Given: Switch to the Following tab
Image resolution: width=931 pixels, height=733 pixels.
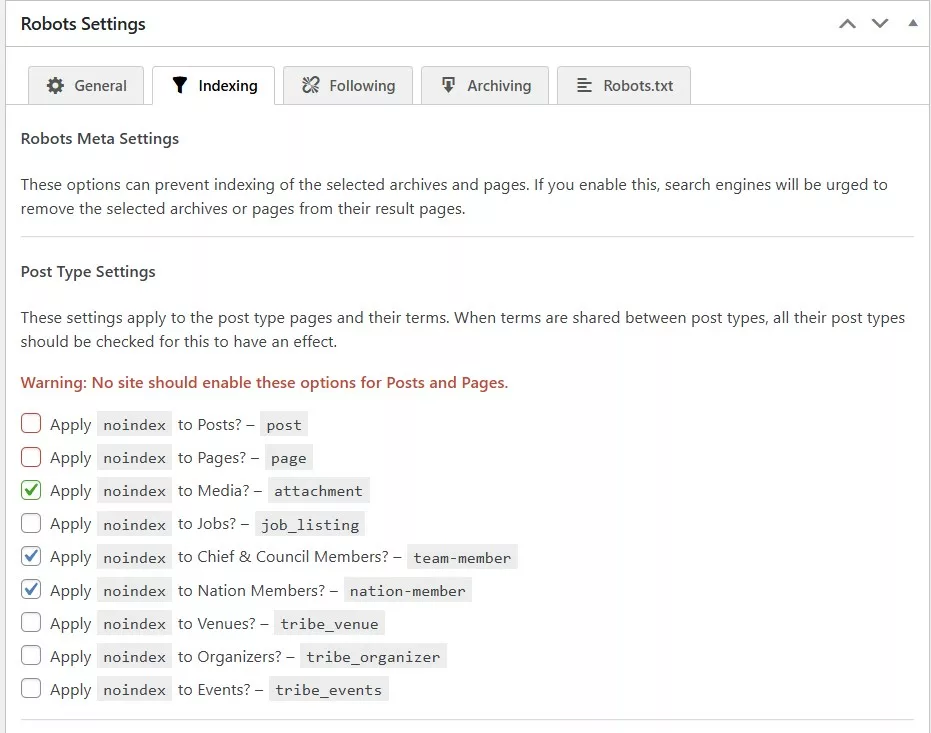Looking at the screenshot, I should click(348, 86).
